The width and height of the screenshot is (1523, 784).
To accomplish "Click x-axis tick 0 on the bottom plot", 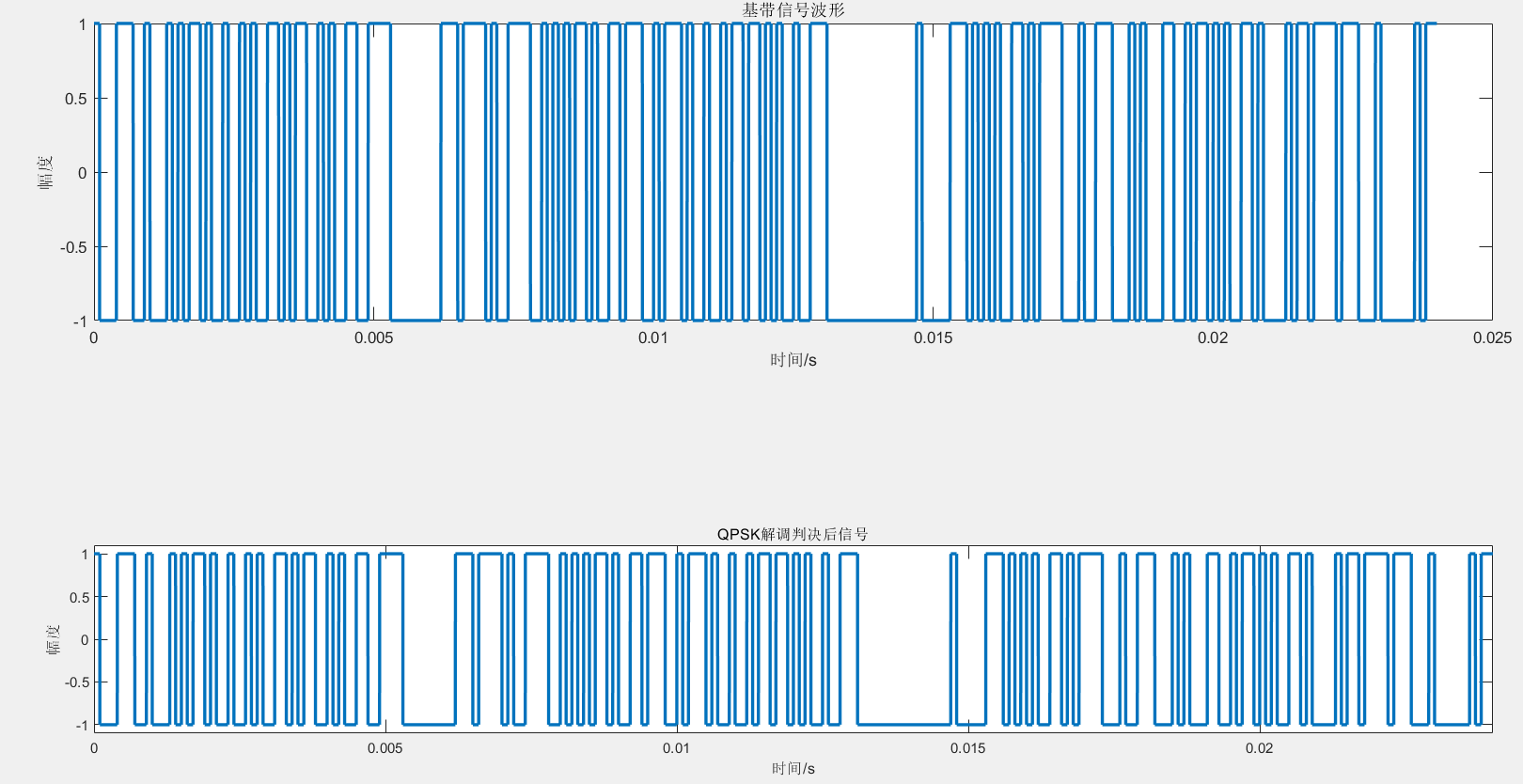I will click(94, 748).
